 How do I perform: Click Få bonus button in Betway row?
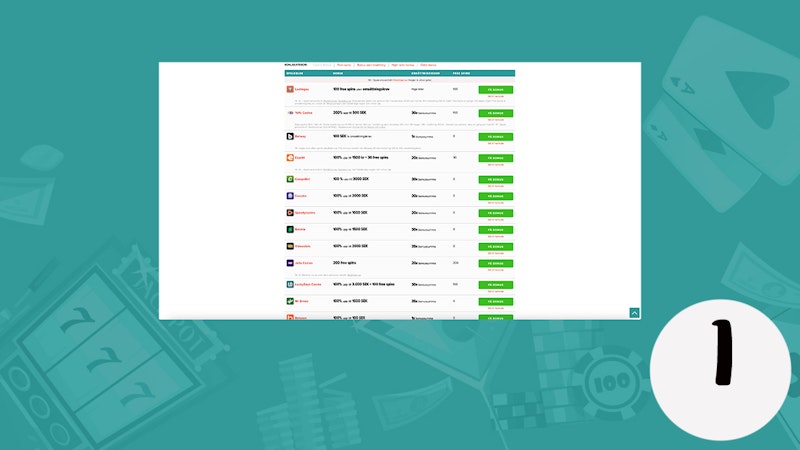coord(495,136)
